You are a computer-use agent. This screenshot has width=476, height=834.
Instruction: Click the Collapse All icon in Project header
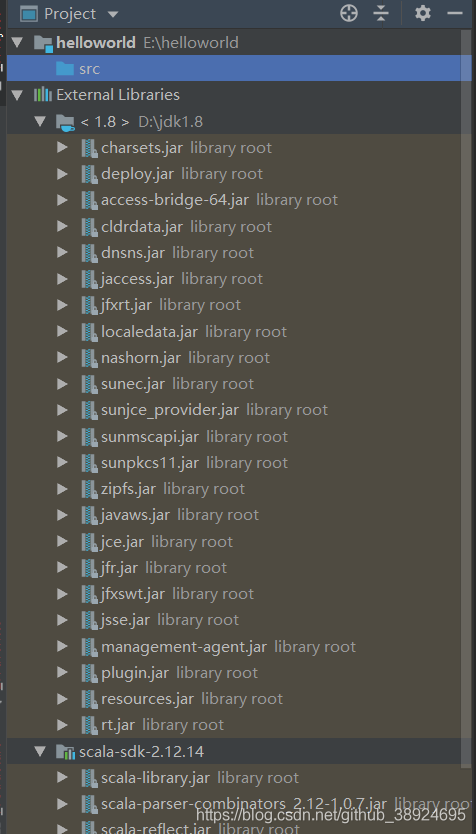point(381,13)
